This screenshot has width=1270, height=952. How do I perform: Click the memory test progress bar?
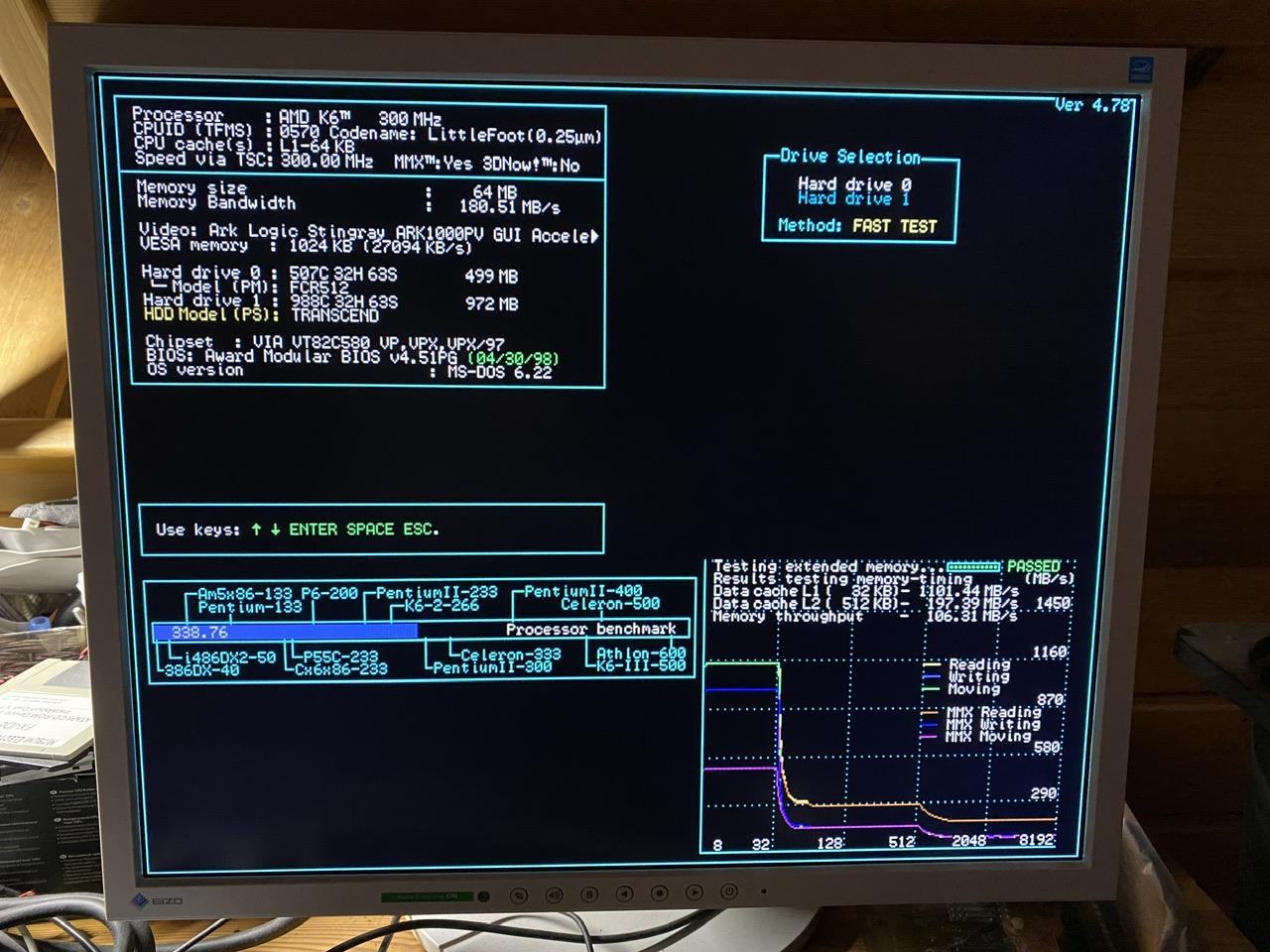(x=973, y=567)
